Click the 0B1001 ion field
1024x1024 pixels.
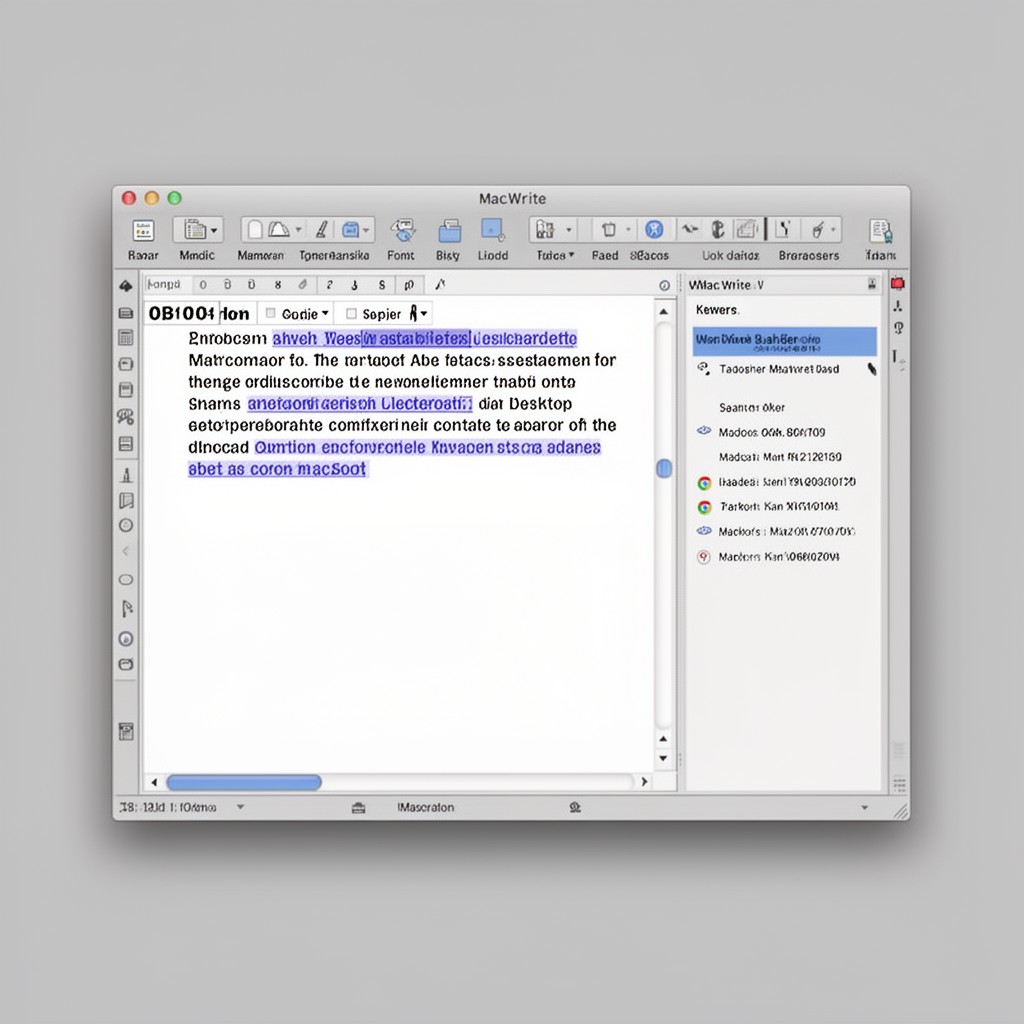[199, 313]
